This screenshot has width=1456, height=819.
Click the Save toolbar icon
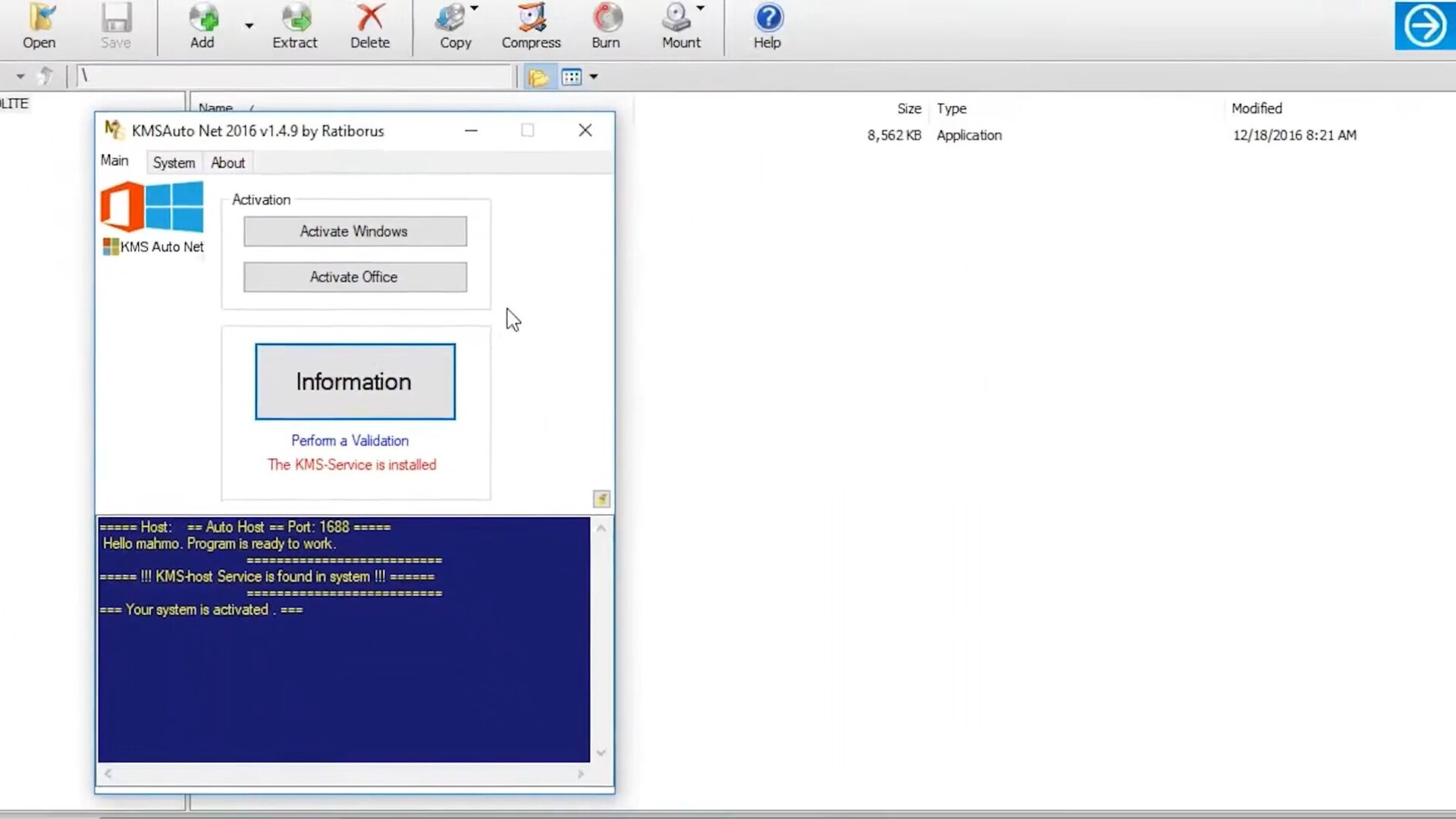point(116,27)
